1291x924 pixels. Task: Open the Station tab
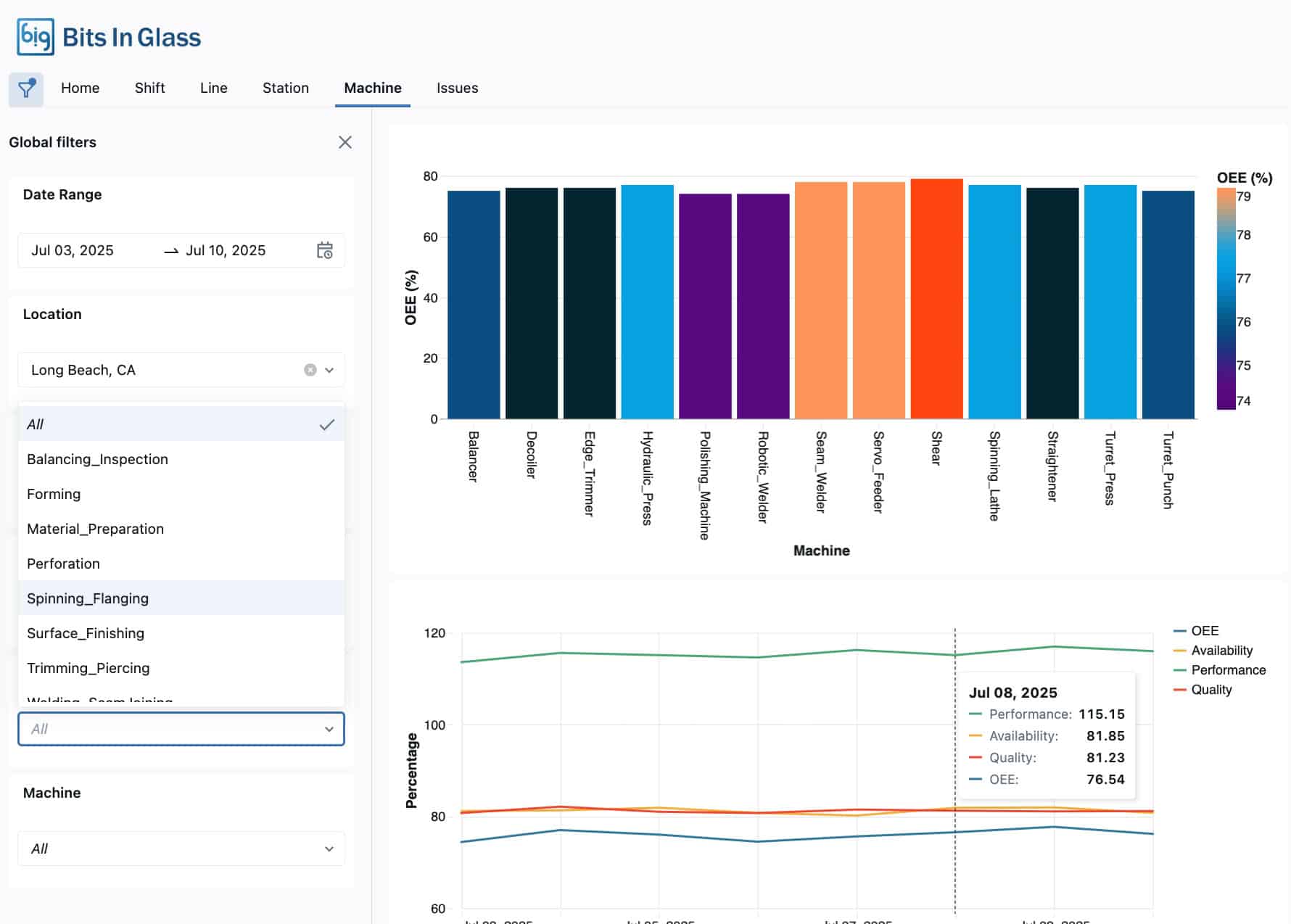[285, 88]
